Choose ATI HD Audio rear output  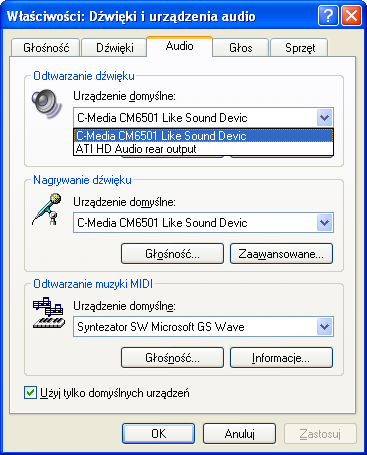pos(203,149)
